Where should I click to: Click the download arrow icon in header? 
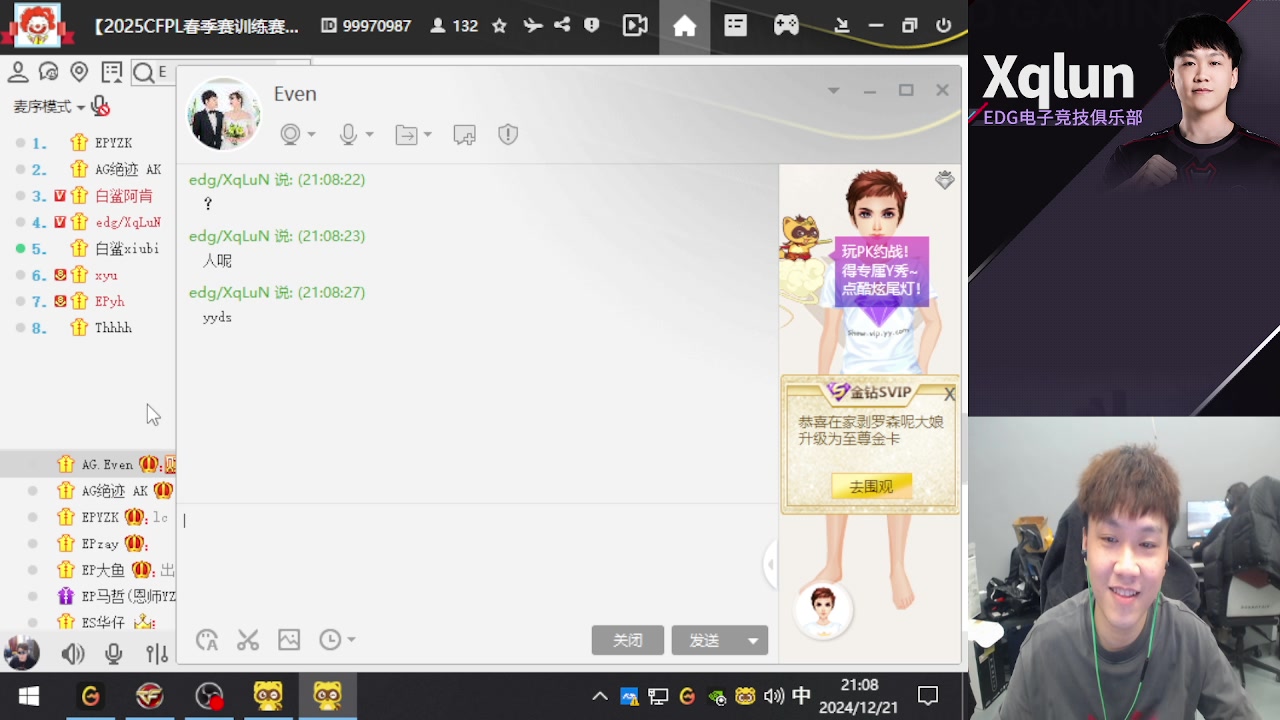point(842,26)
